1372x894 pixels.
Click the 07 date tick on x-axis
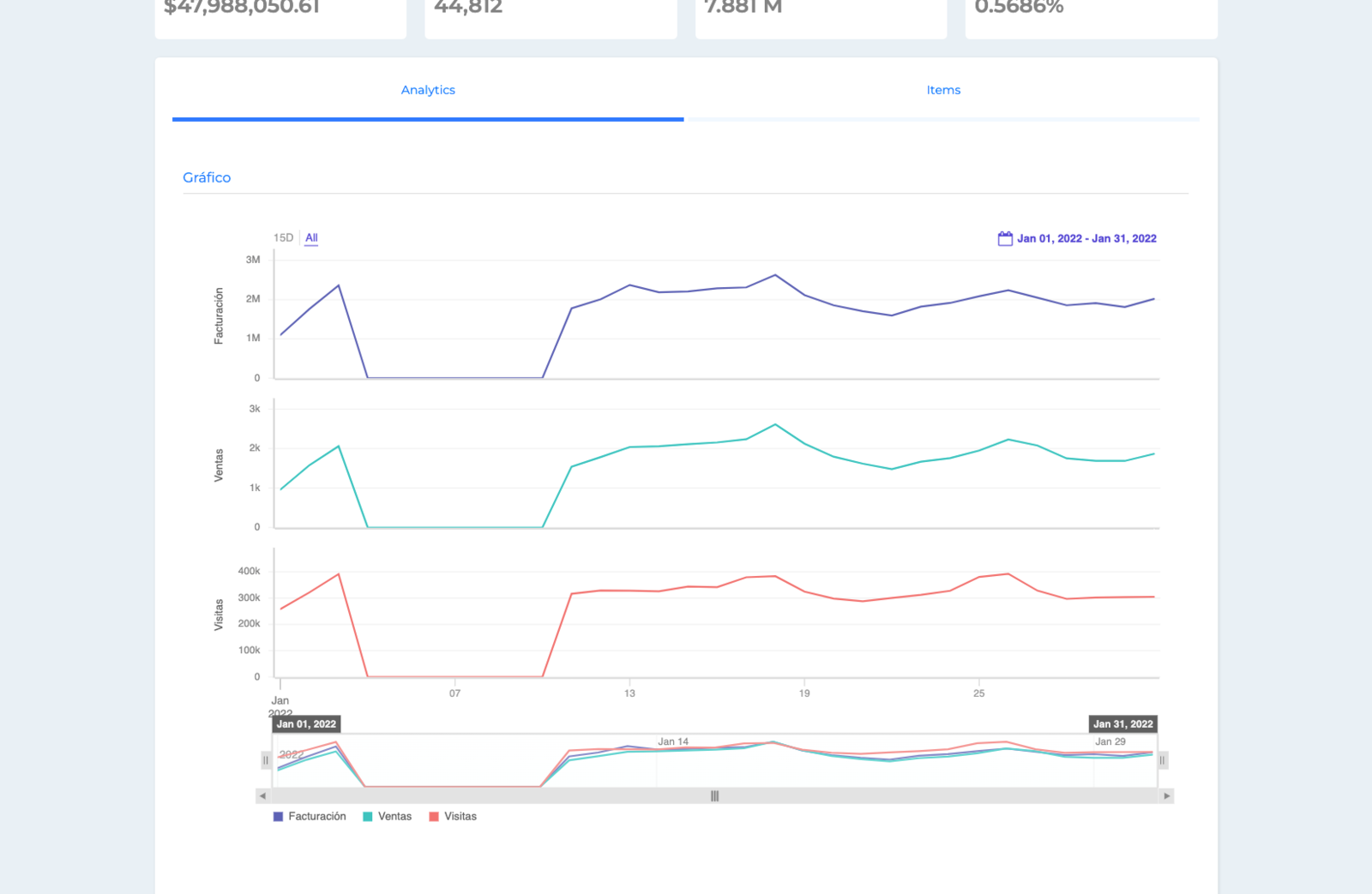[454, 693]
